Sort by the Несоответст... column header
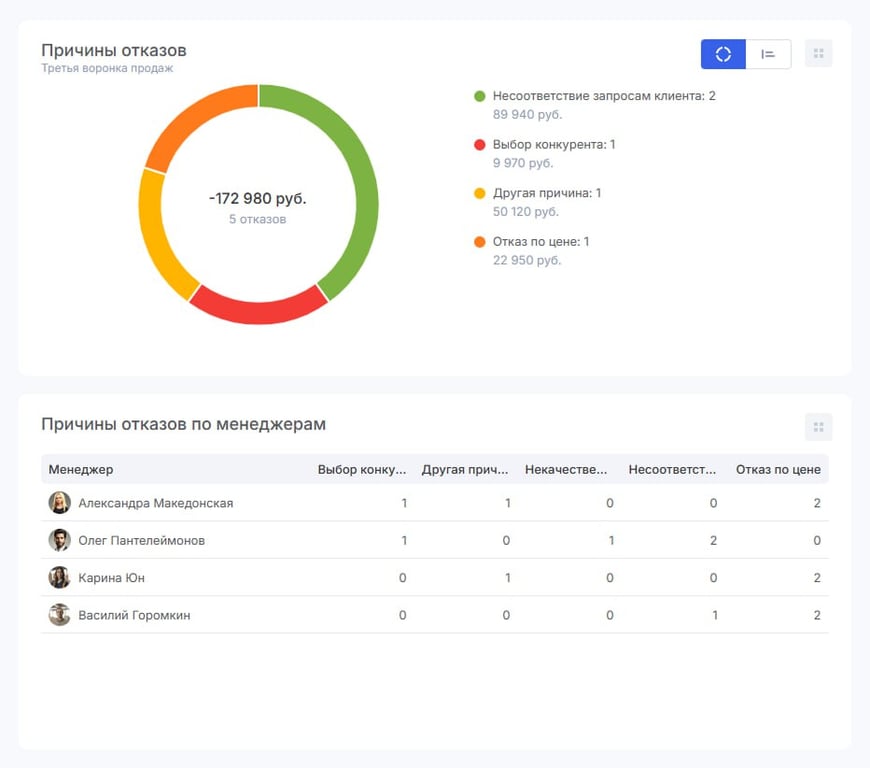 point(672,469)
